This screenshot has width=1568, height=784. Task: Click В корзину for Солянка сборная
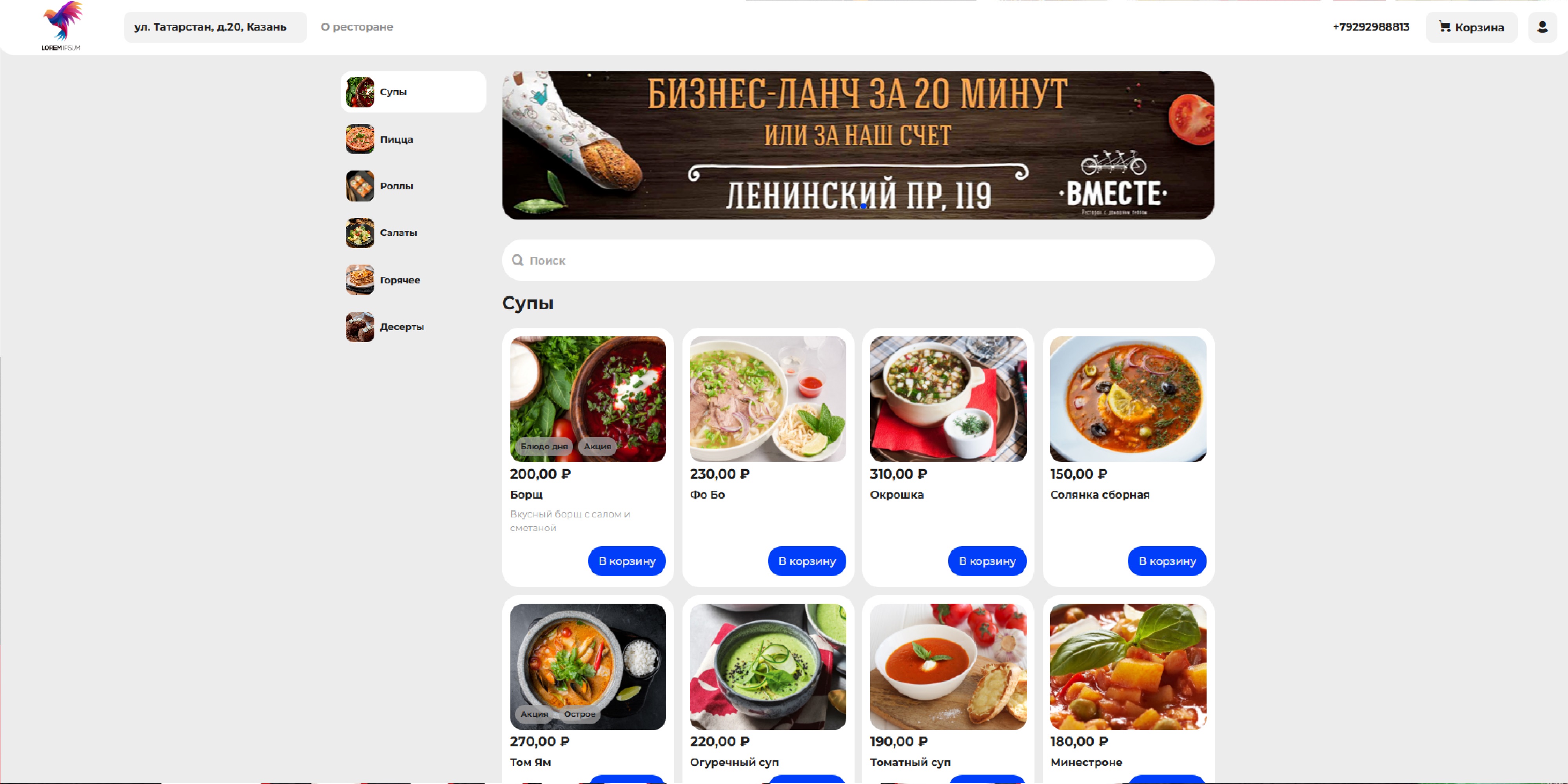pos(1166,561)
